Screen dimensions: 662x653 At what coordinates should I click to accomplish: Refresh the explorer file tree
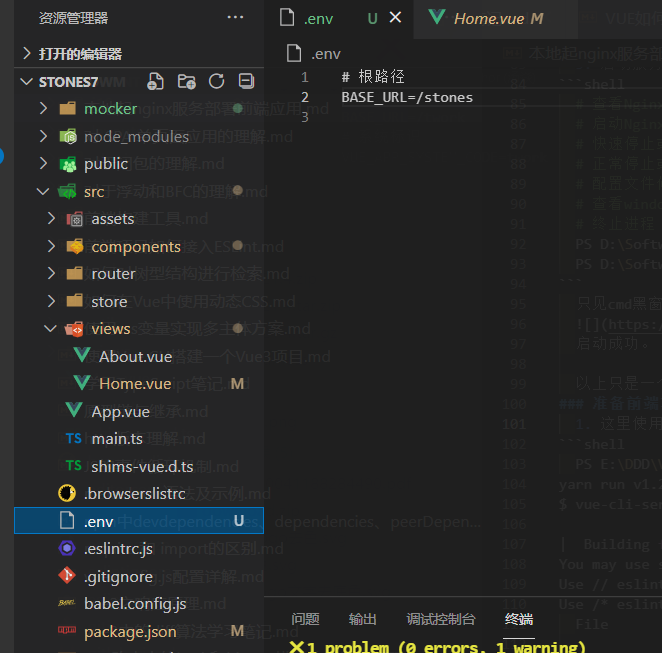pyautogui.click(x=217, y=81)
